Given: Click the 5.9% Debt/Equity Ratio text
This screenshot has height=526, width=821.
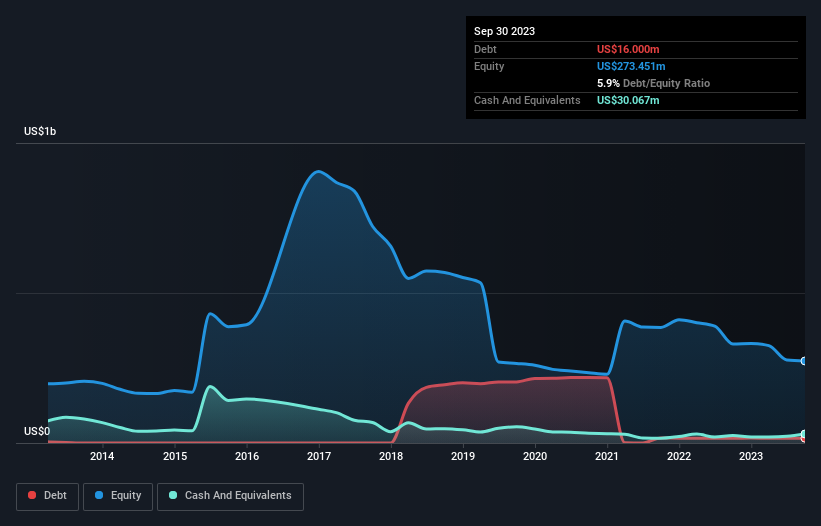Looking at the screenshot, I should 653,83.
